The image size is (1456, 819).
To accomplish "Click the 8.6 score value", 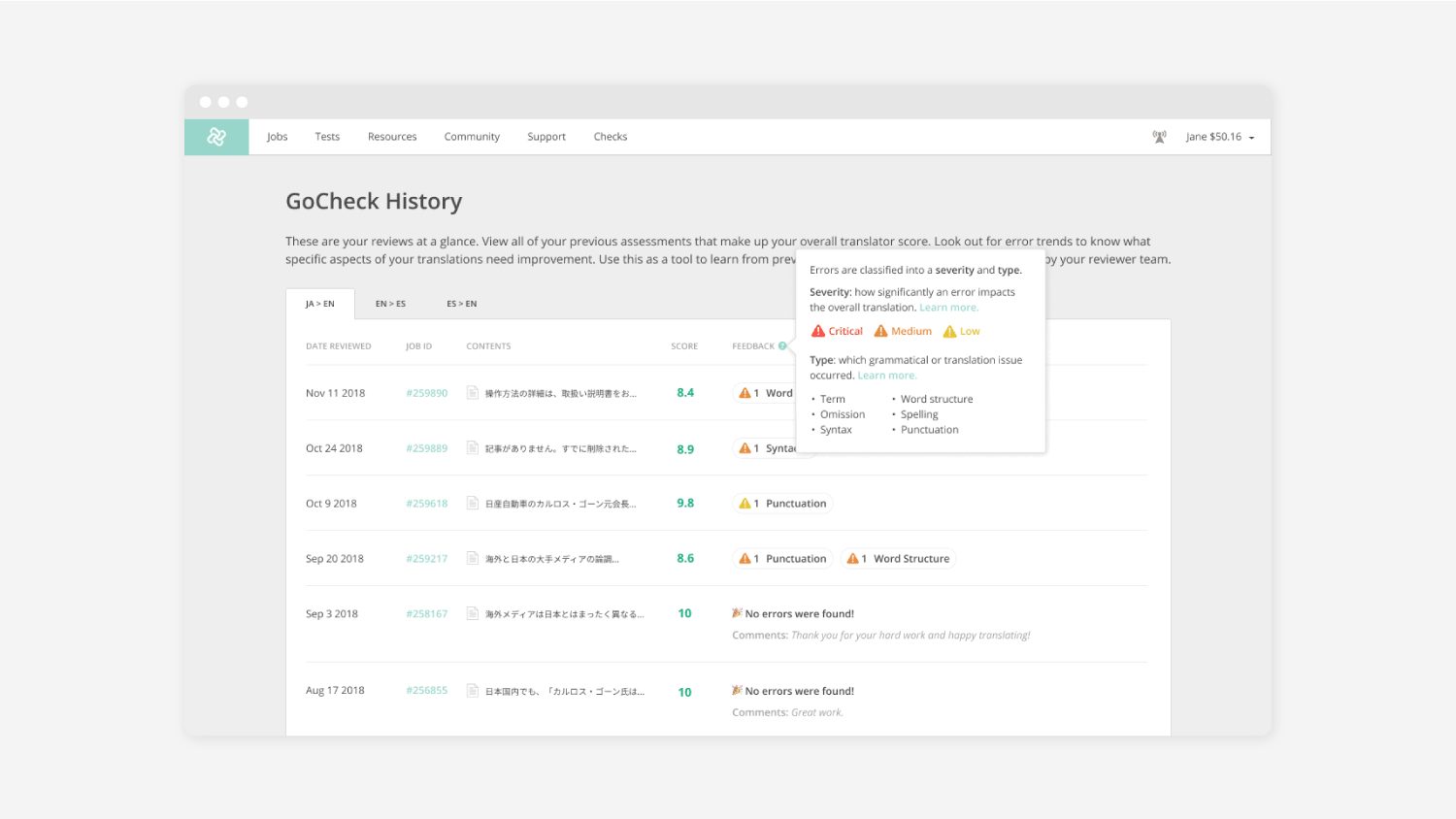I will [x=685, y=559].
